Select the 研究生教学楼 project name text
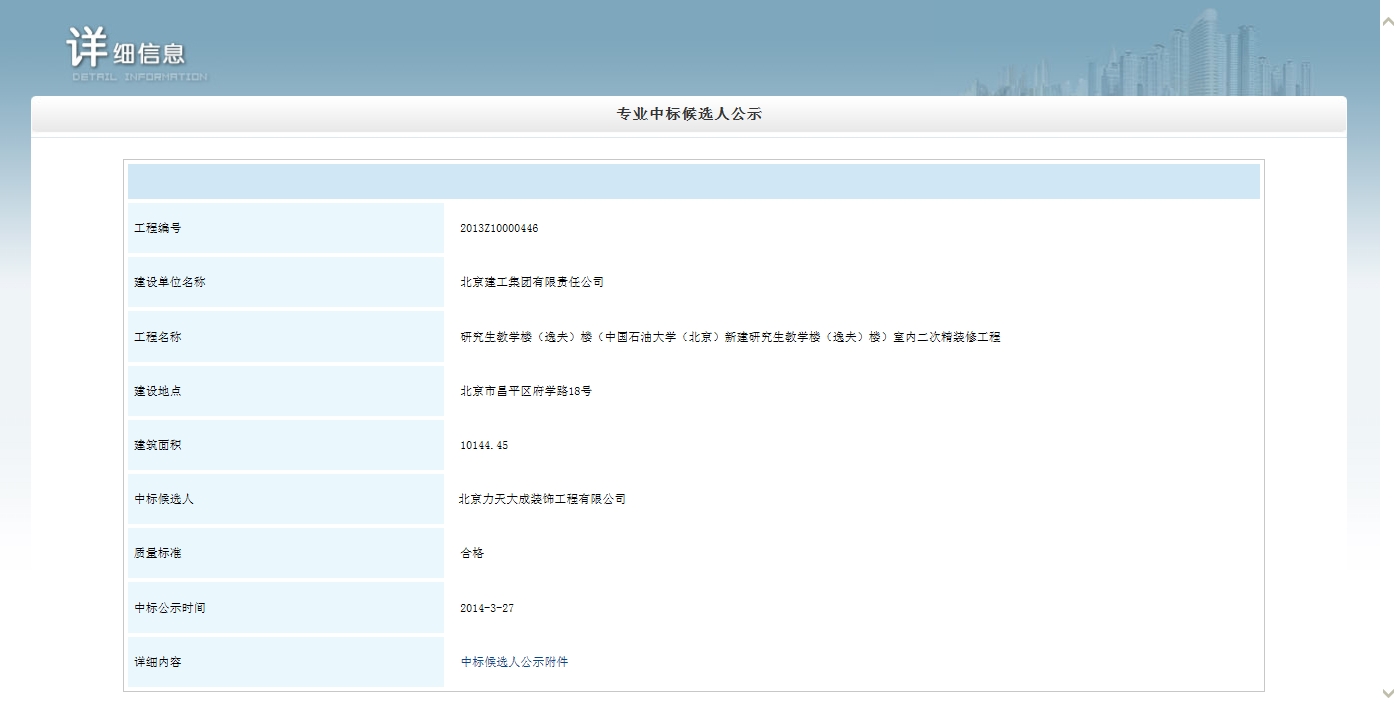The image size is (1397, 712). point(730,337)
